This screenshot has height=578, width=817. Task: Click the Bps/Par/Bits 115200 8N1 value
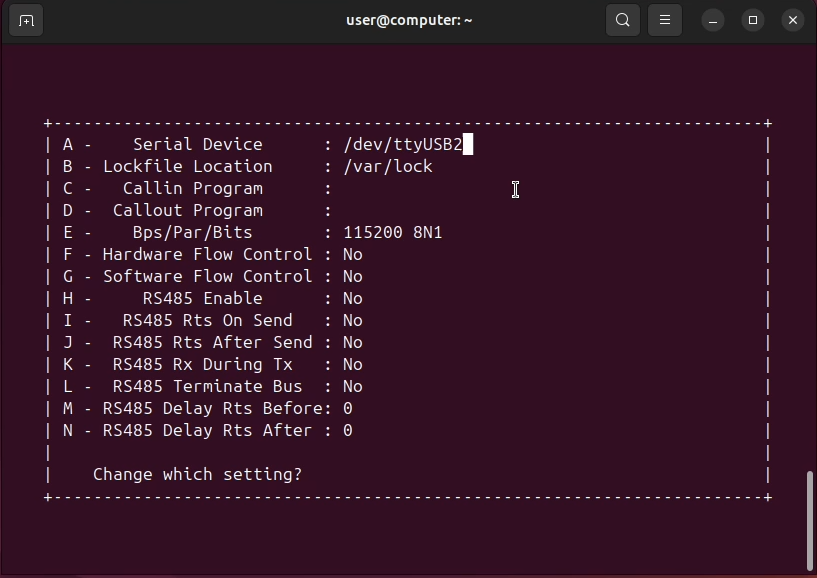[x=392, y=233]
